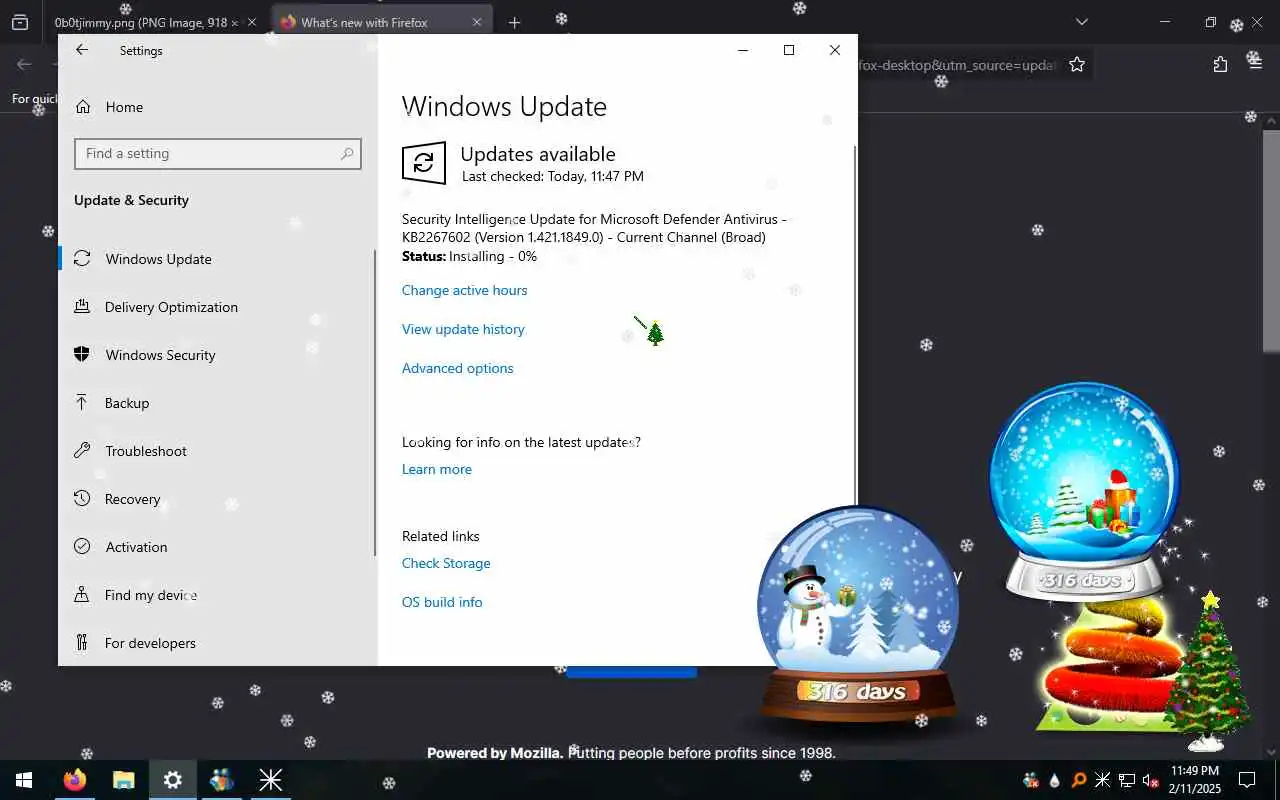Go back using Settings back arrow
The image size is (1280, 800).
82,50
